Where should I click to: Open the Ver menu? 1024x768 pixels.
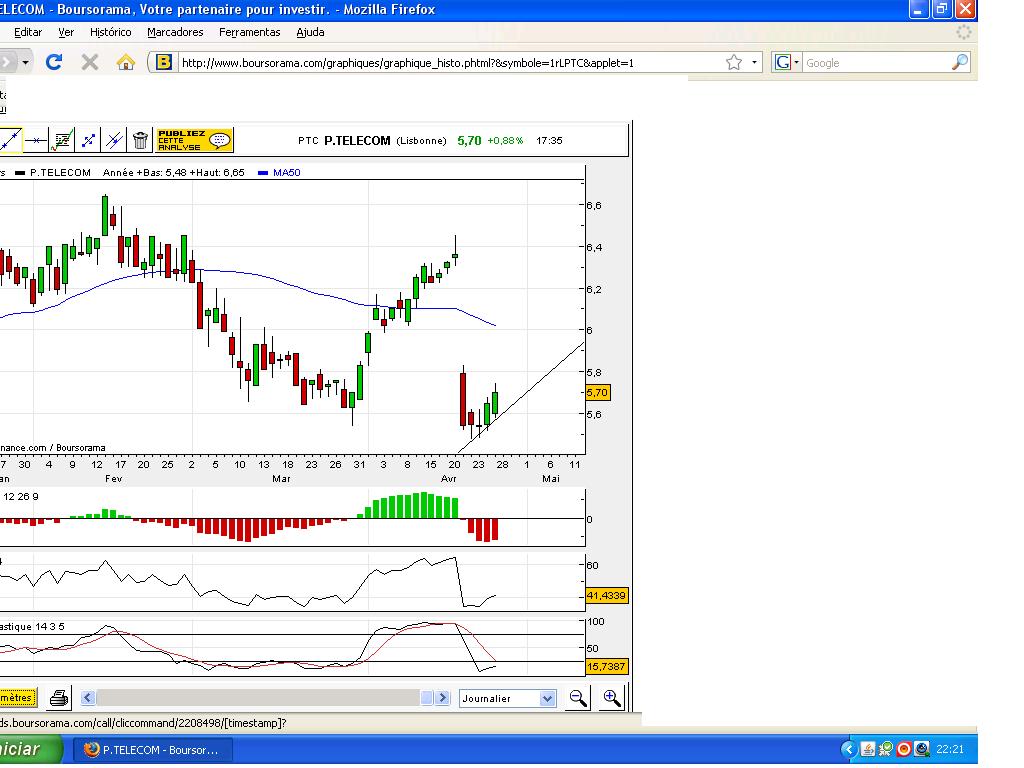click(x=66, y=32)
